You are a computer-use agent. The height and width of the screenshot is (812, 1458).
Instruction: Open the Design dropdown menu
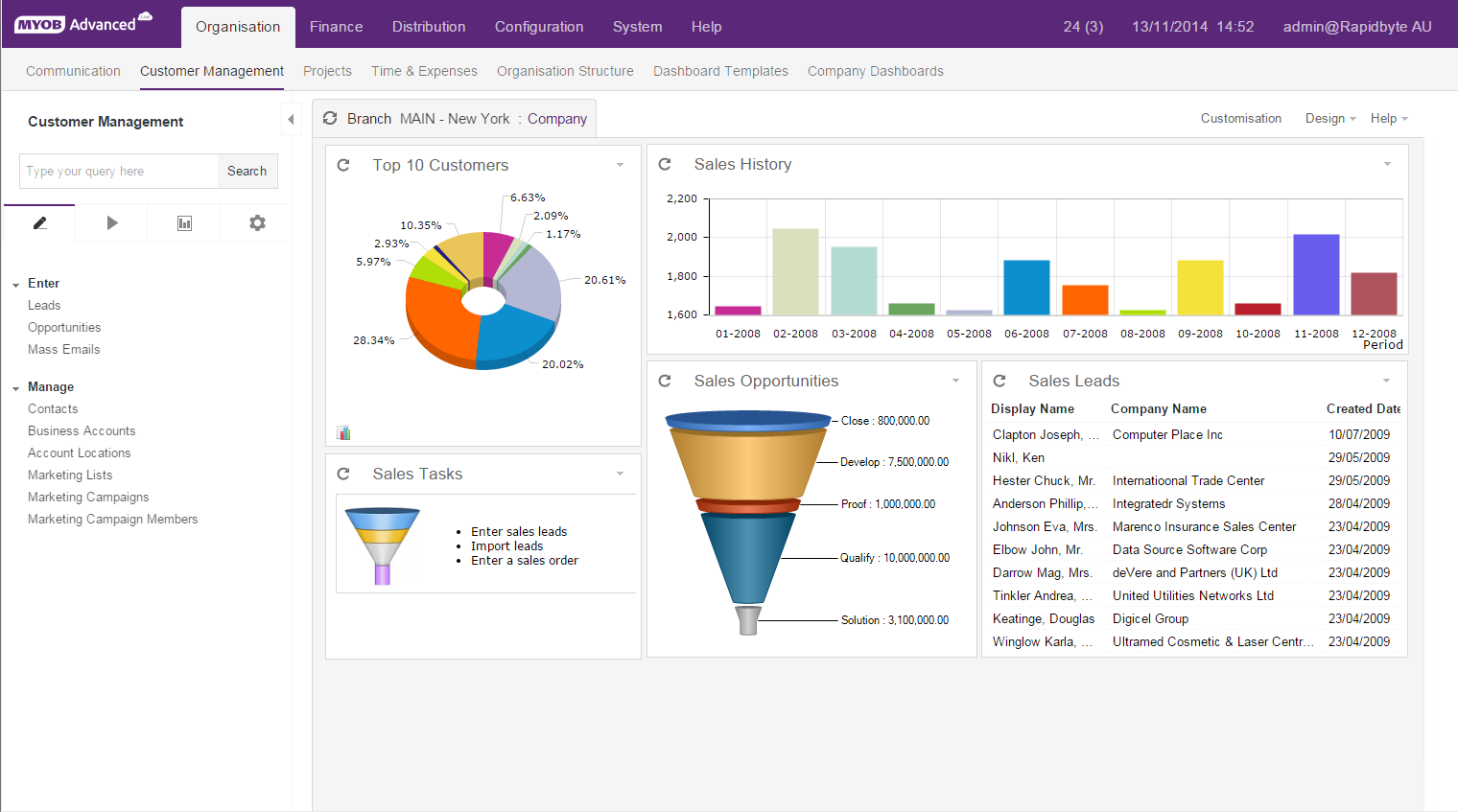(x=1330, y=119)
